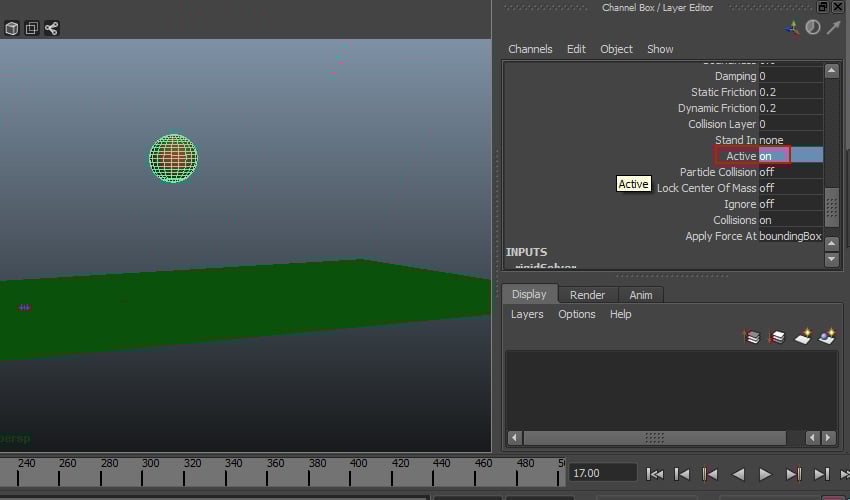Open the Edit menu in Channel Box

(576, 49)
